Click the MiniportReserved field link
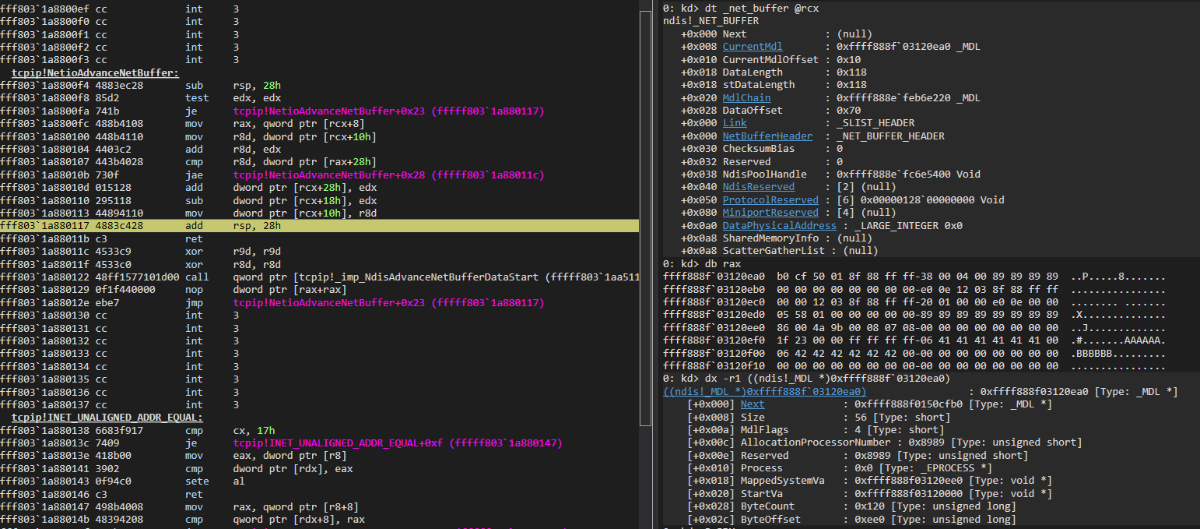Screen dimensions: 1200x529 [771, 212]
